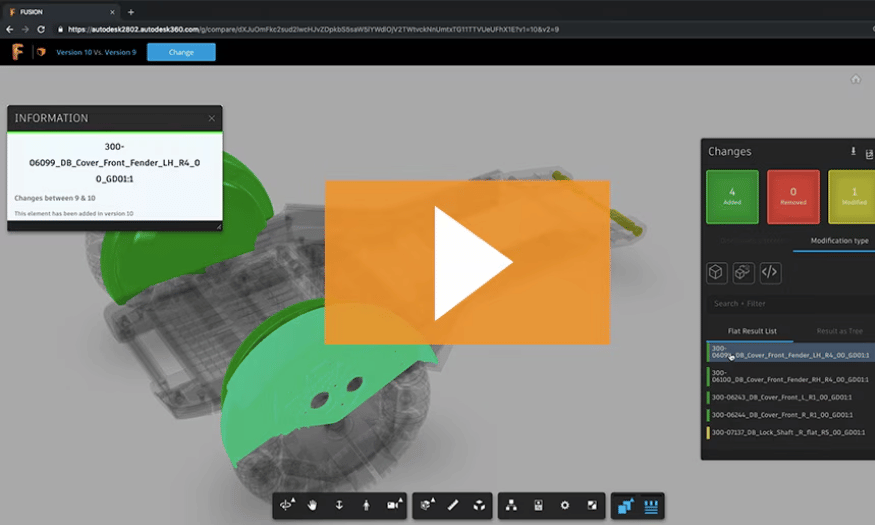
Task: Select the Pan hand tool
Action: point(312,505)
